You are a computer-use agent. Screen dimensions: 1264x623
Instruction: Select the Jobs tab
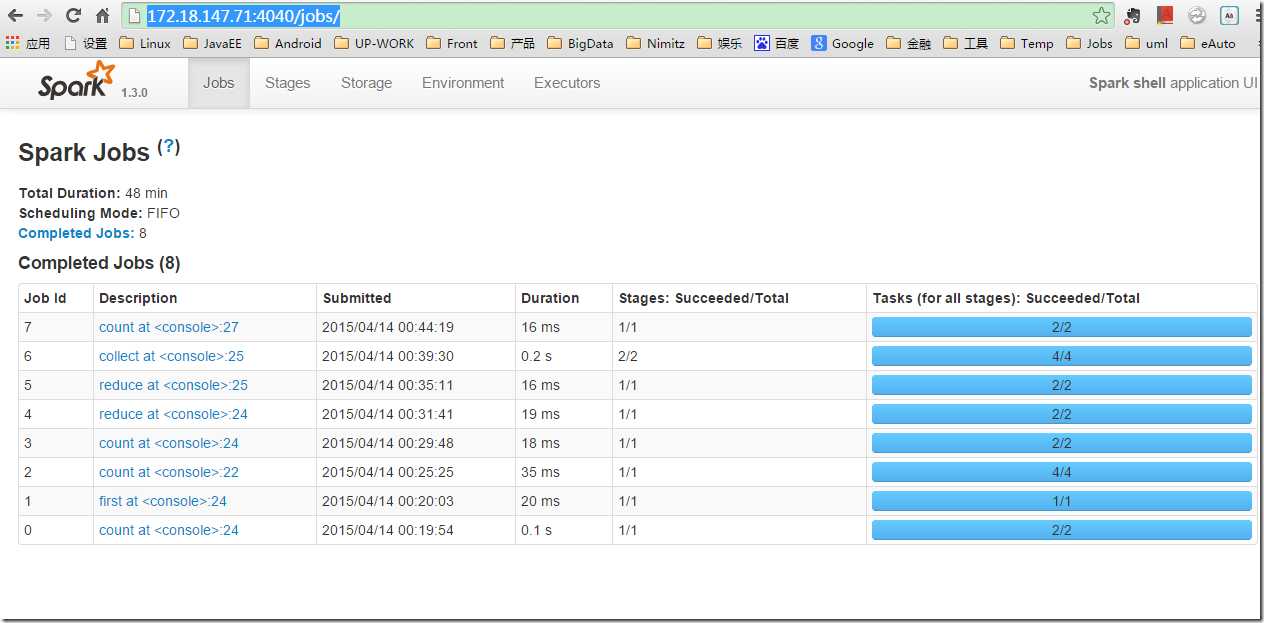[219, 83]
